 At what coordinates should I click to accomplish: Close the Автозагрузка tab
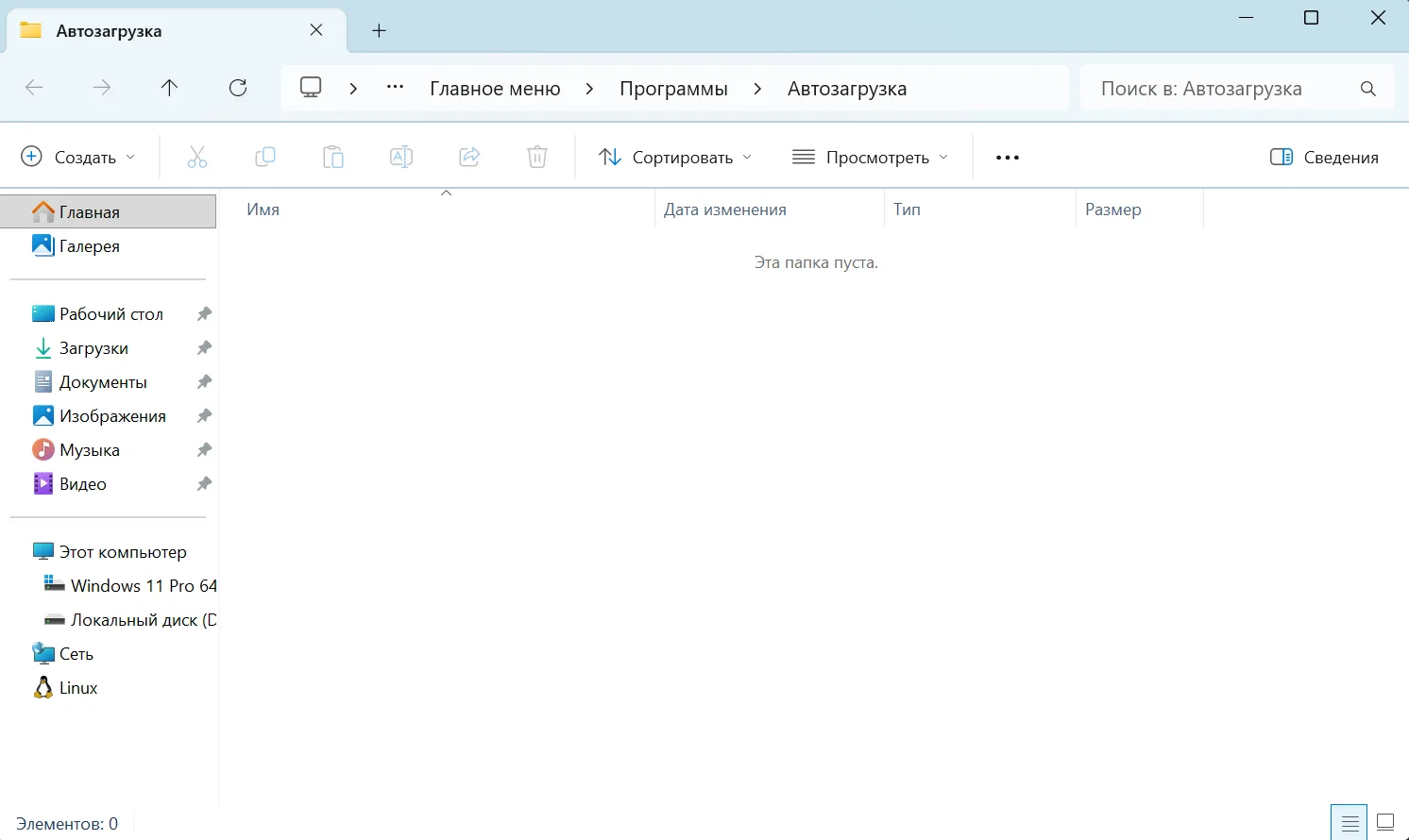(x=316, y=30)
